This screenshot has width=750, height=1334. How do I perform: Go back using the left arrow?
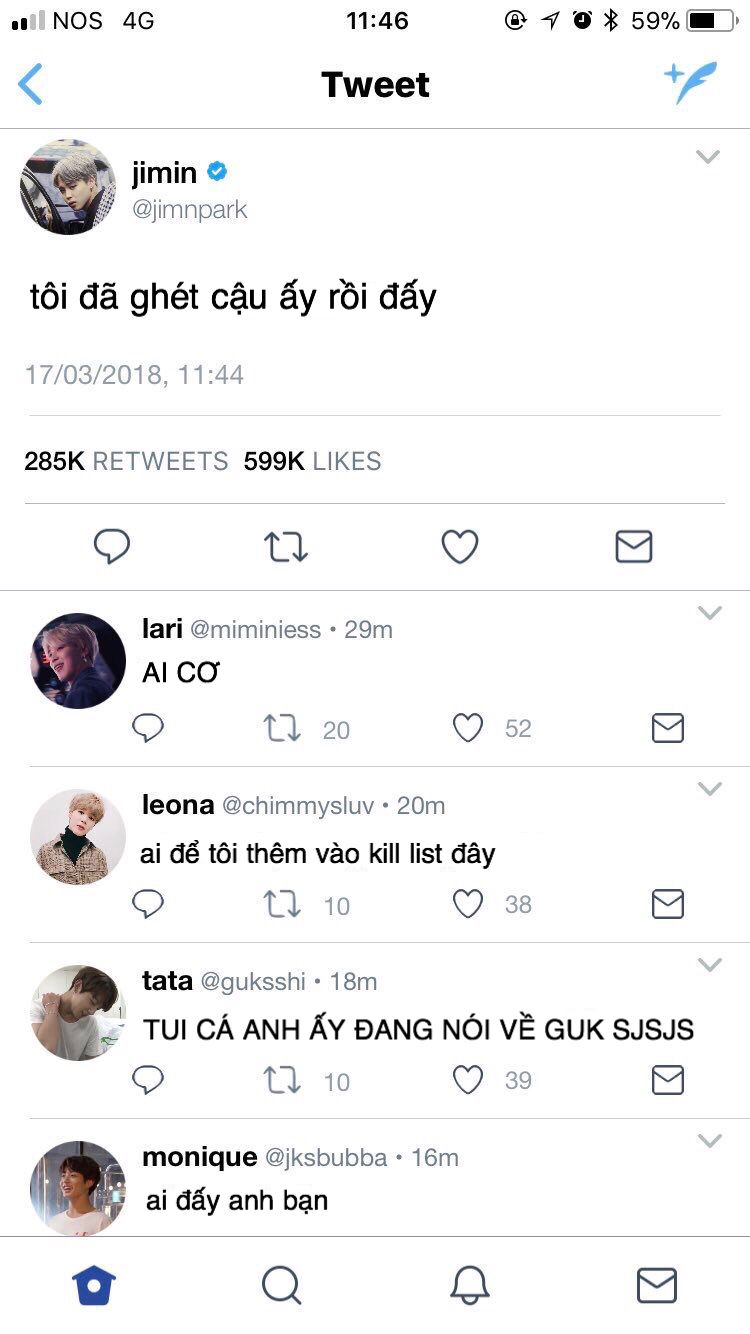tap(31, 84)
